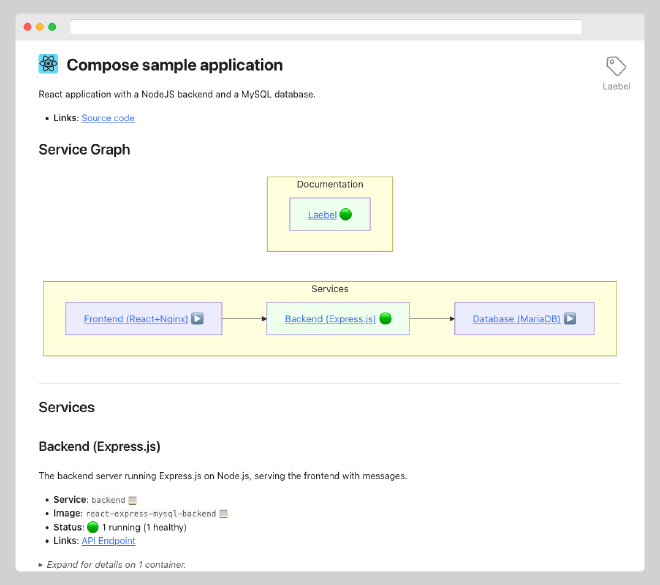Click the text '1 running (1 healthy)'
660x585 pixels.
pos(144,527)
